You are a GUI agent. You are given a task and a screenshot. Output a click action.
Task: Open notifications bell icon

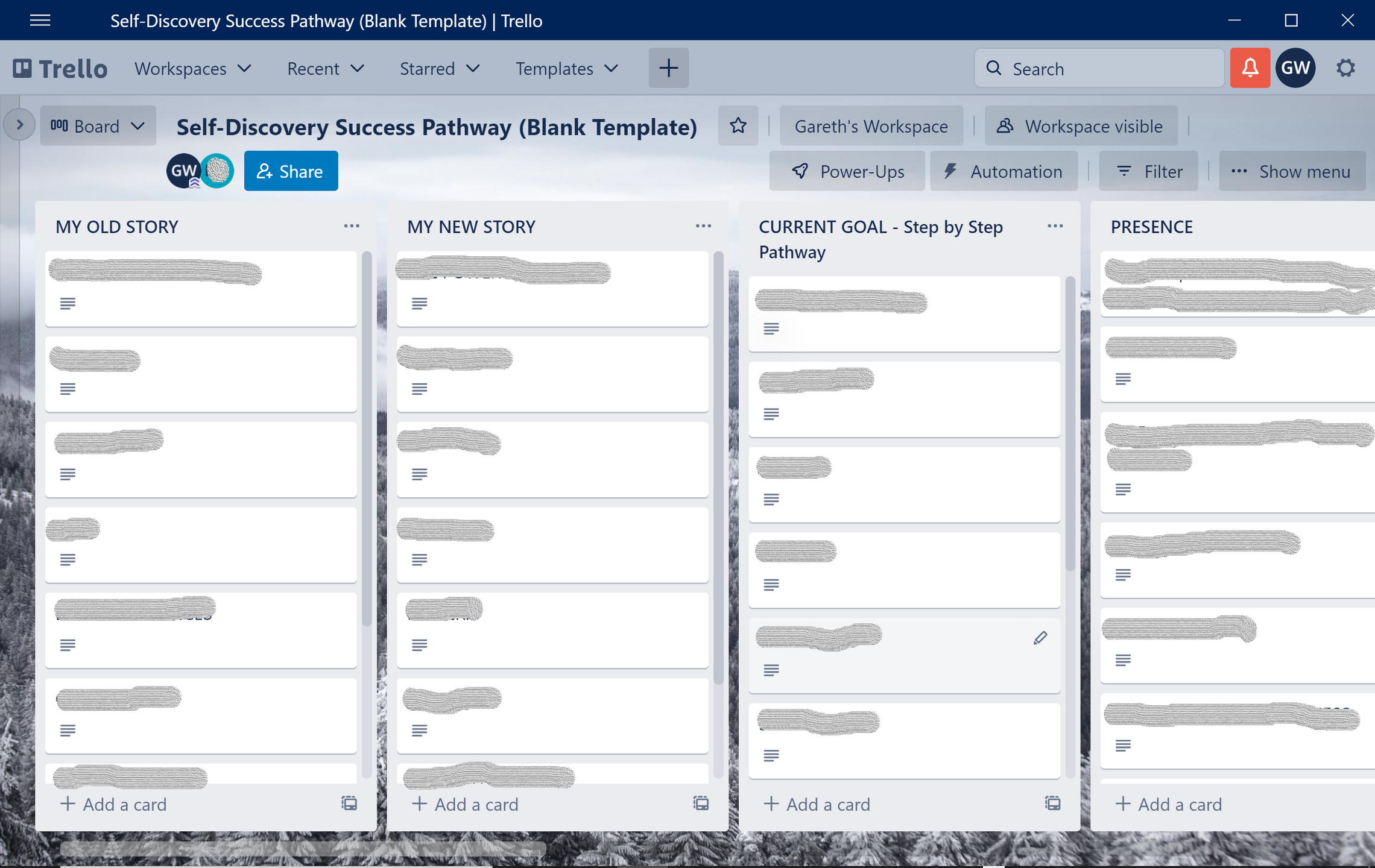(1250, 68)
